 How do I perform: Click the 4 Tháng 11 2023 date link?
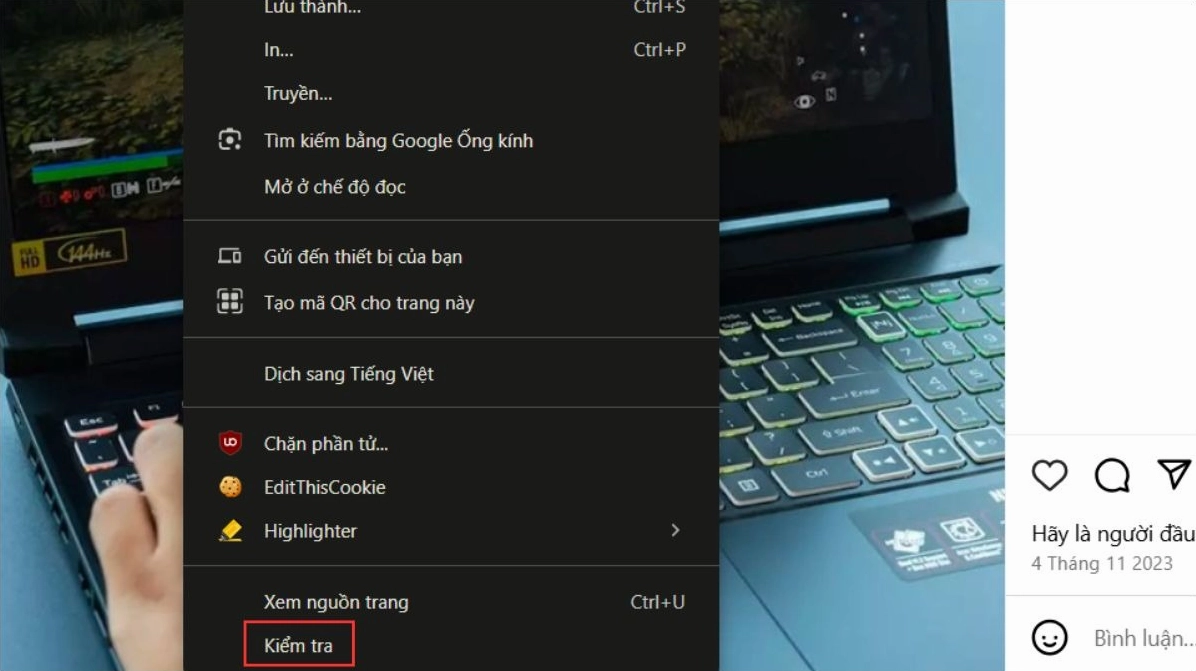[1101, 563]
